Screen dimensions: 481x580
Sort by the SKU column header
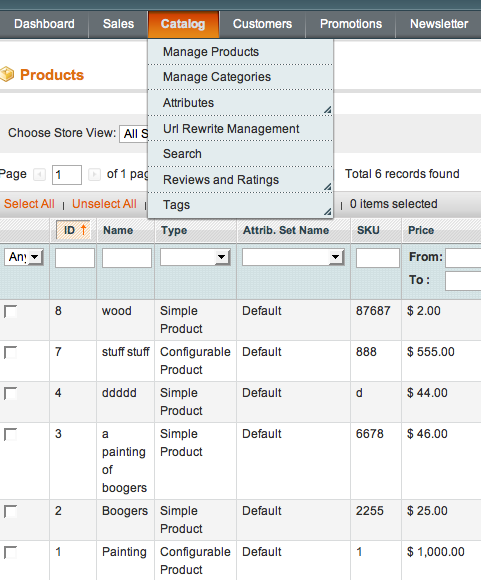click(x=368, y=230)
